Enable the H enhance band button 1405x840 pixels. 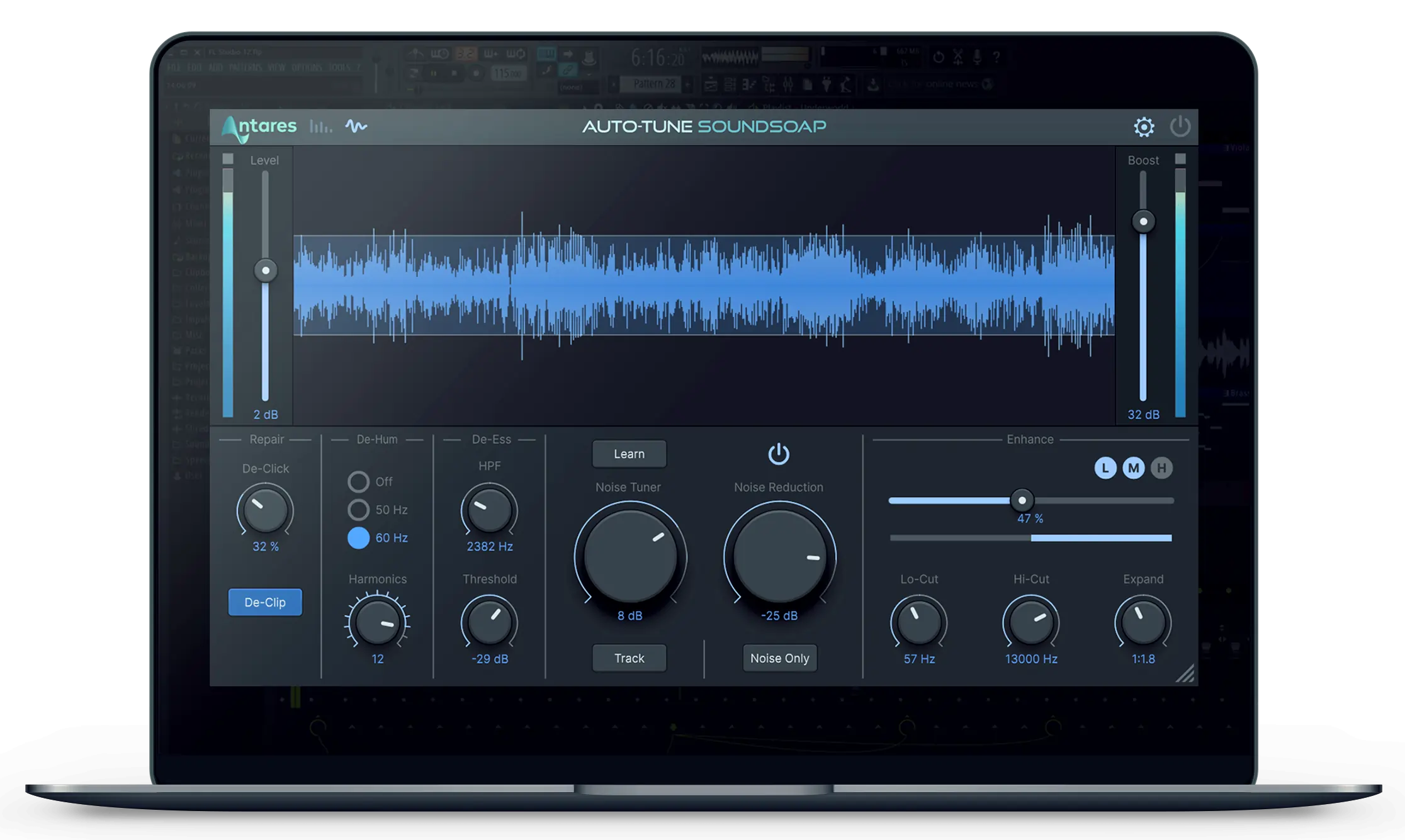1161,468
